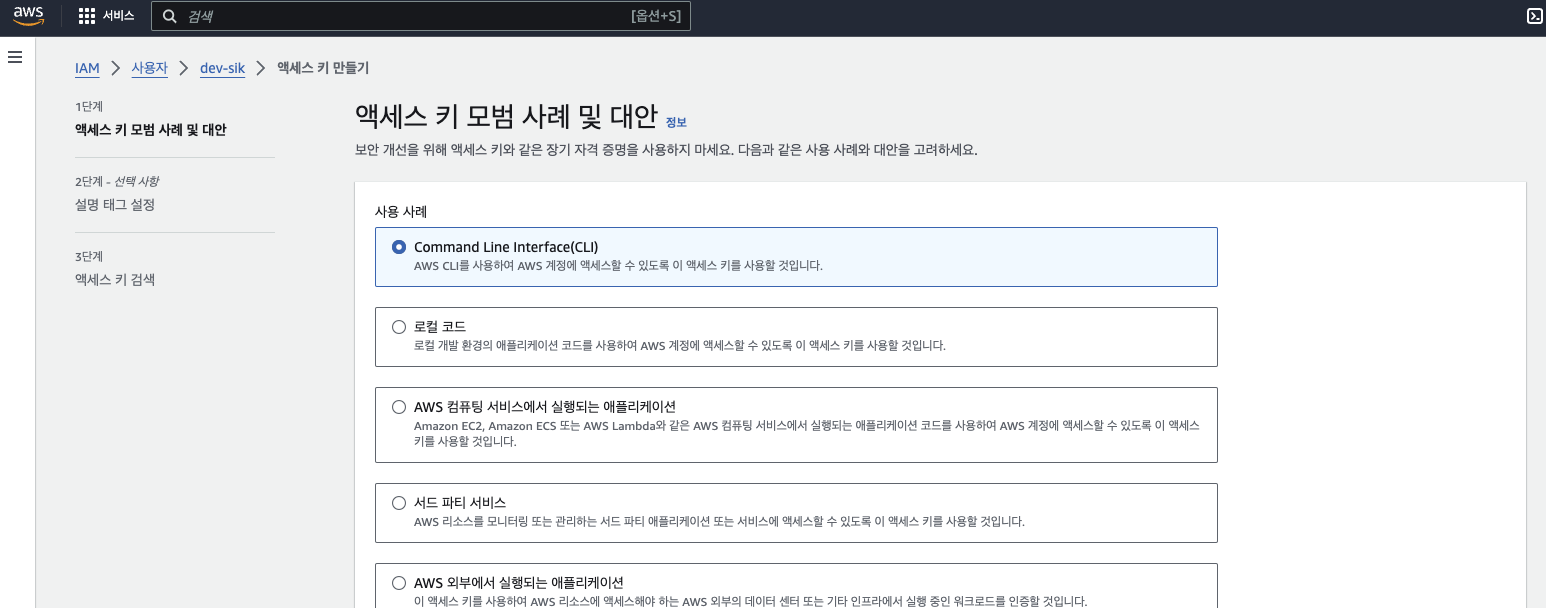Focus the 검색 search input field
Viewport: 1546px width, 608px height.
pos(421,16)
